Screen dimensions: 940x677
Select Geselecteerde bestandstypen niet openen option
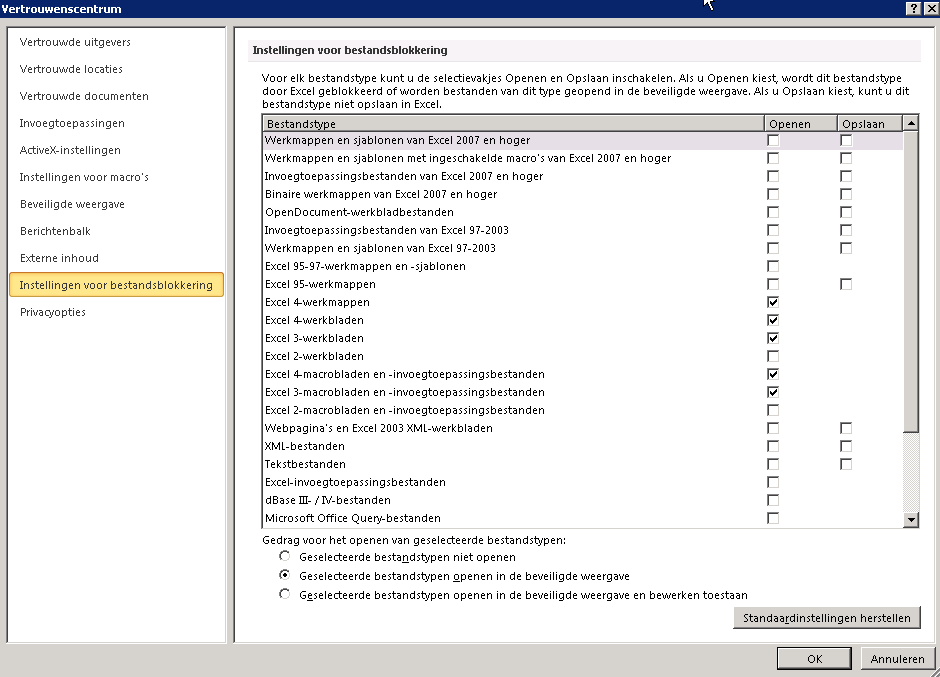pos(285,556)
